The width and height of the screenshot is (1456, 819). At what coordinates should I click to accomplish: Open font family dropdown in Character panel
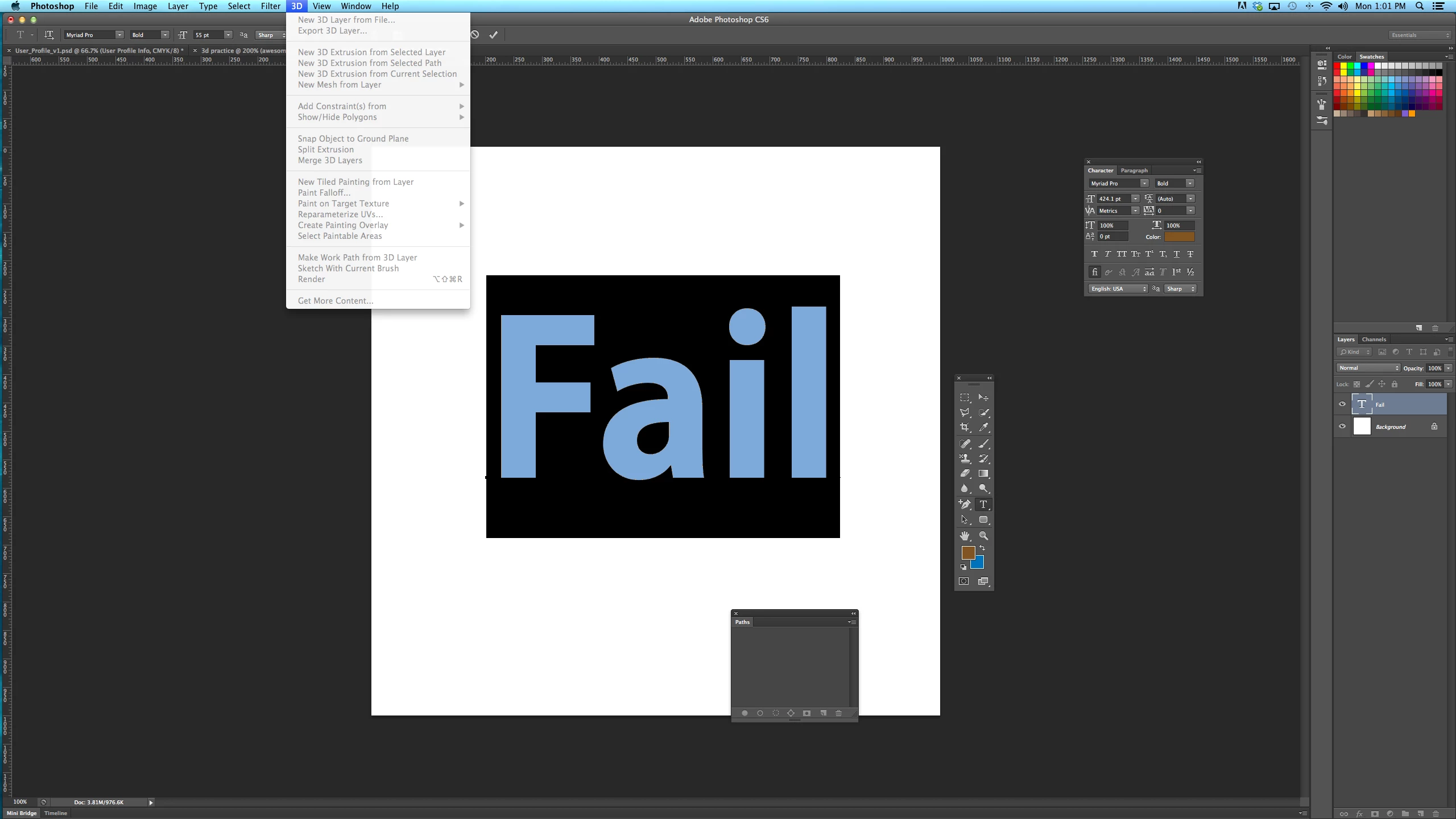coord(1144,183)
